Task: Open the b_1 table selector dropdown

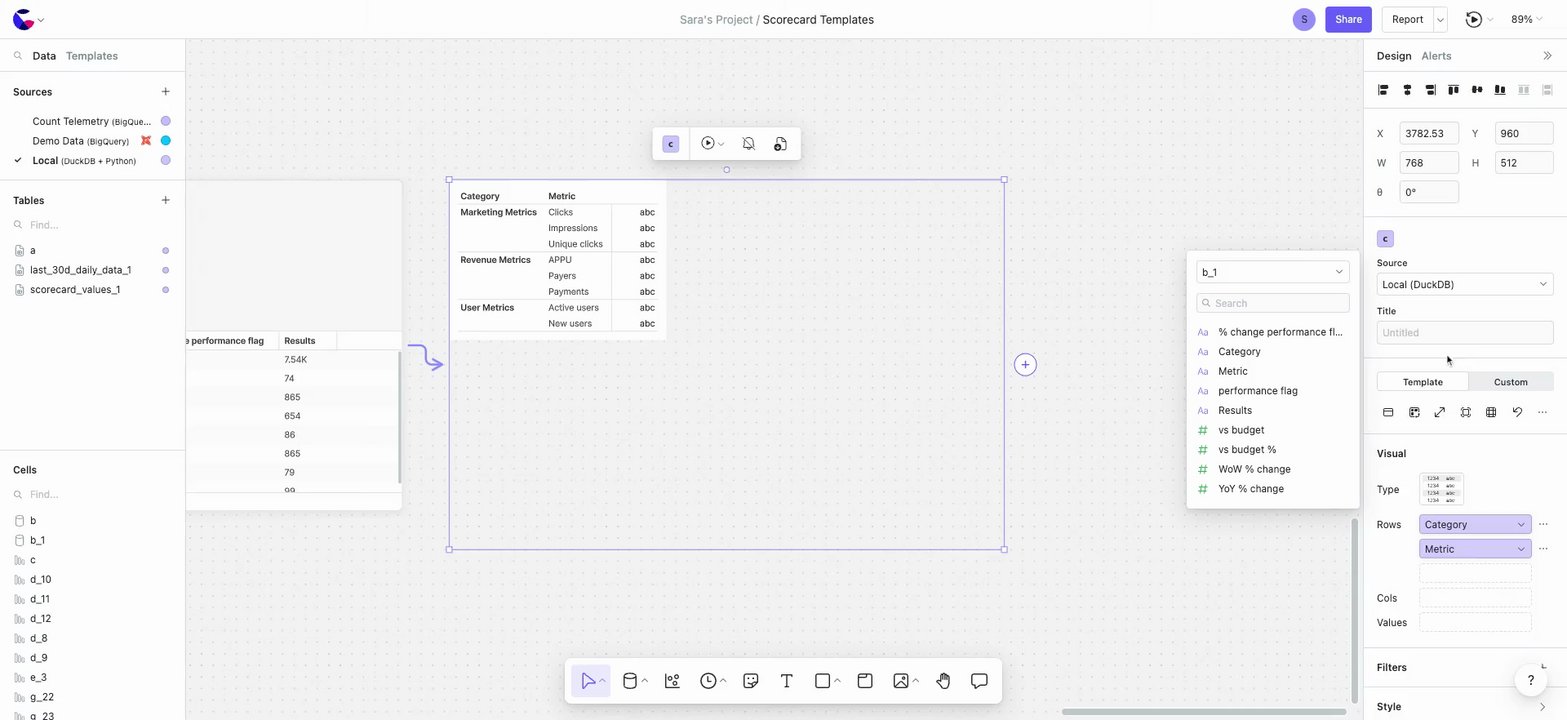Action: (1272, 272)
